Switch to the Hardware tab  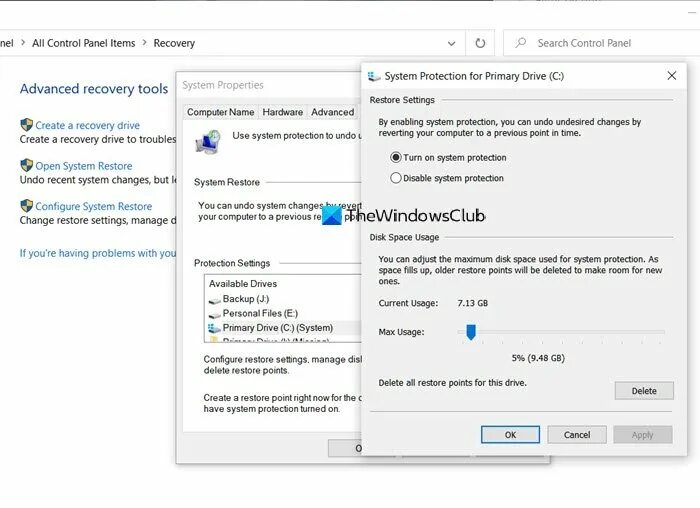tap(283, 112)
